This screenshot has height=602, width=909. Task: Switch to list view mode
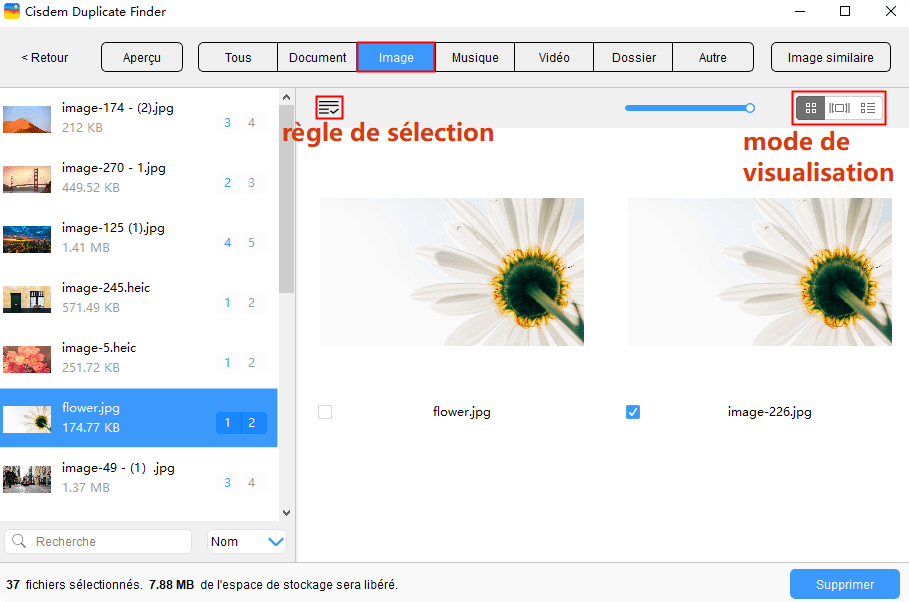(866, 107)
